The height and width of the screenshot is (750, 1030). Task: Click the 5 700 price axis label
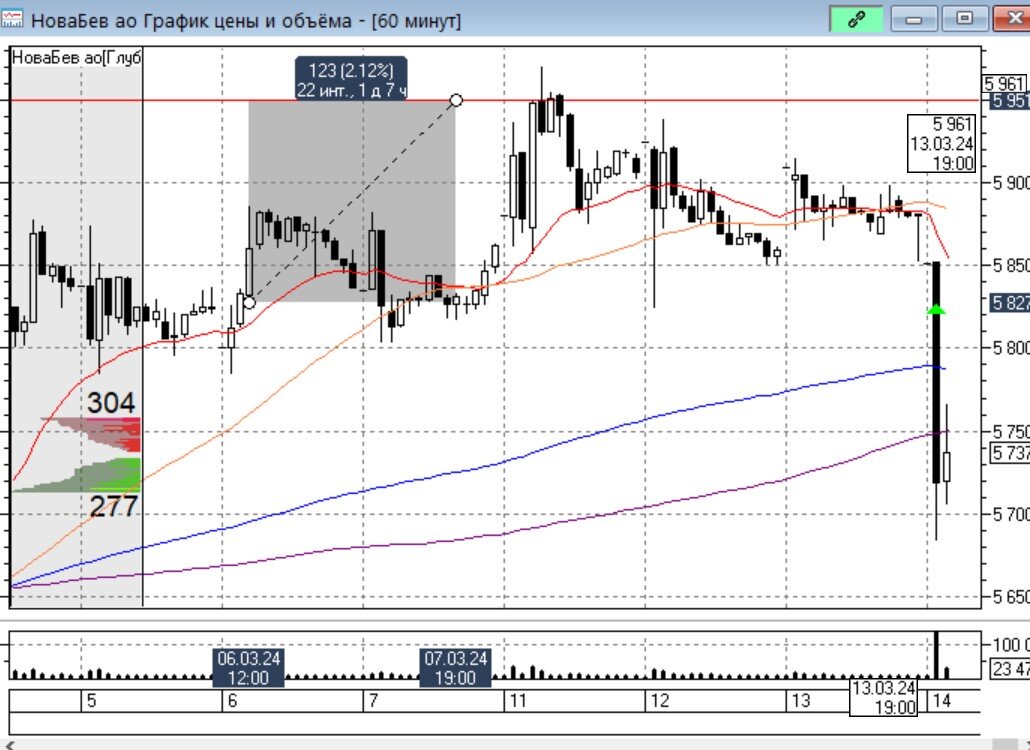tap(1010, 514)
